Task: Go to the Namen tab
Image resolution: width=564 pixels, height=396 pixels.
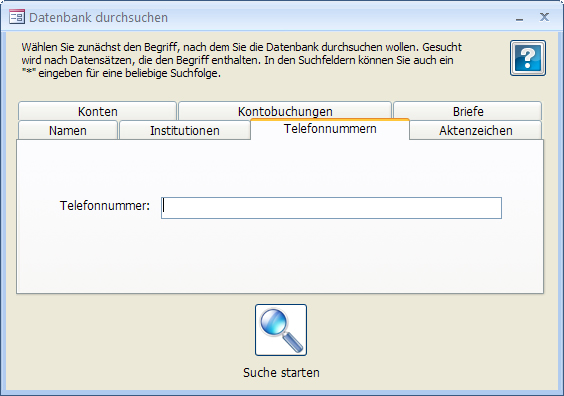Action: point(68,130)
